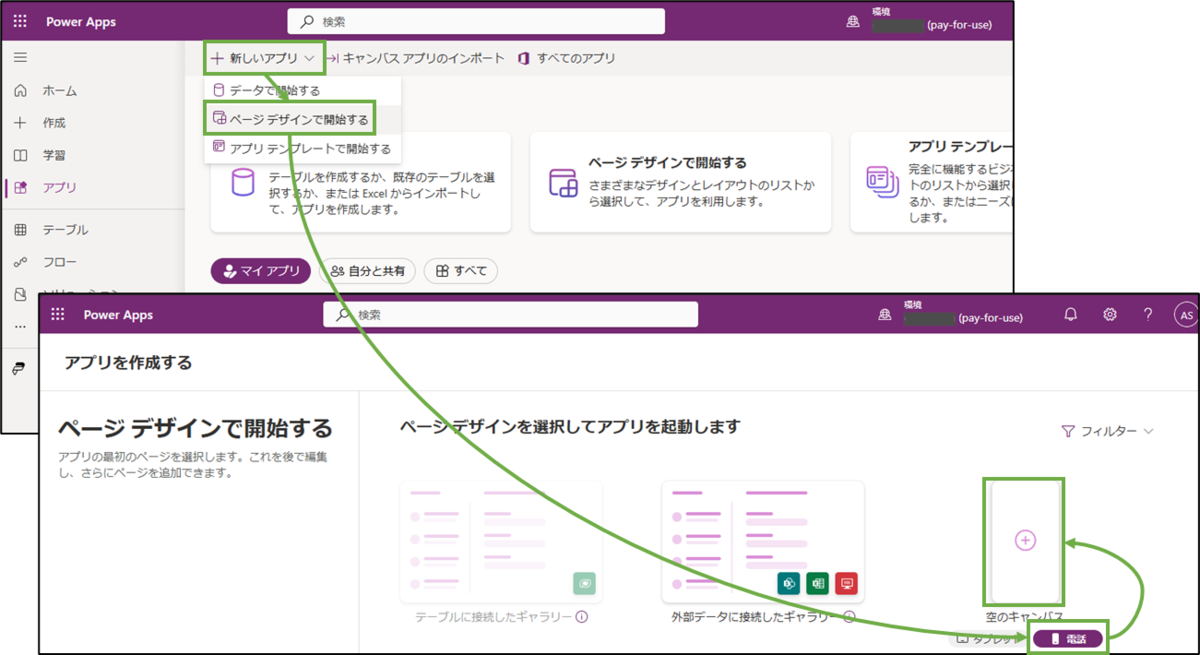Click the search box in back window
1200x655 pixels.
pyautogui.click(x=476, y=21)
